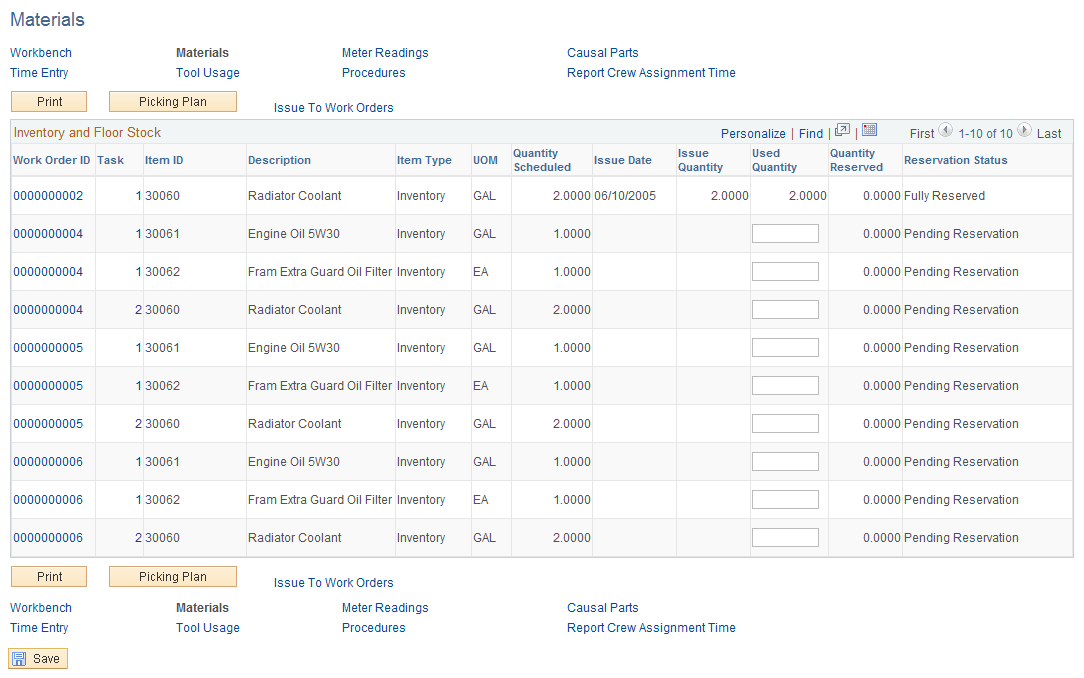The width and height of the screenshot is (1084, 678).
Task: Open Find in the Inventory and Floor Stock grid
Action: (810, 133)
